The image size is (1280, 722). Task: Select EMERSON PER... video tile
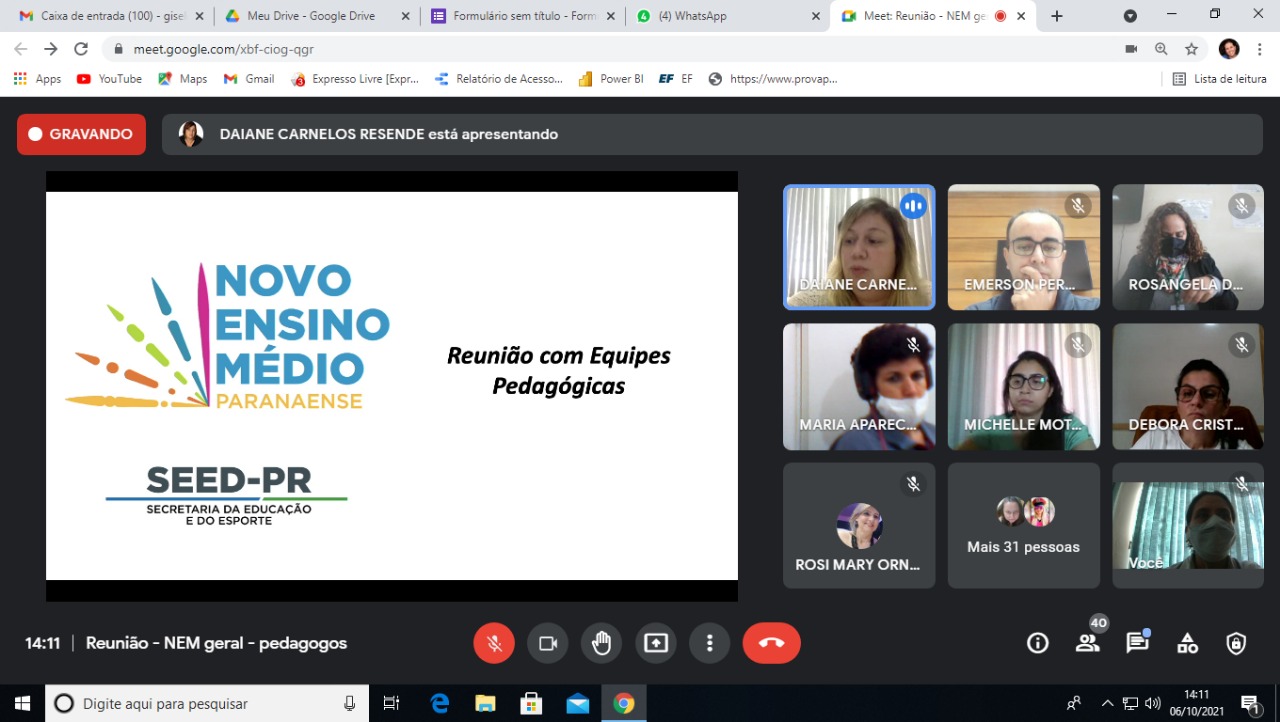1024,247
